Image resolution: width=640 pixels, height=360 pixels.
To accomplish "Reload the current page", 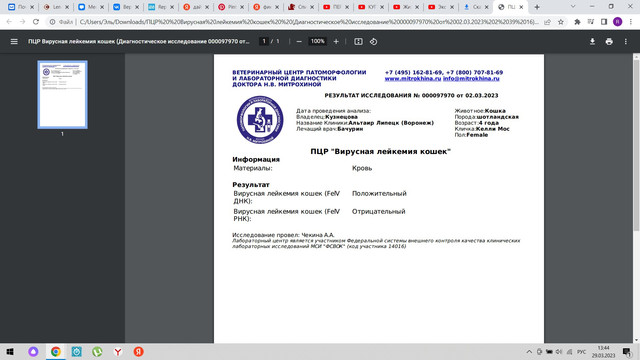I will [x=36, y=22].
